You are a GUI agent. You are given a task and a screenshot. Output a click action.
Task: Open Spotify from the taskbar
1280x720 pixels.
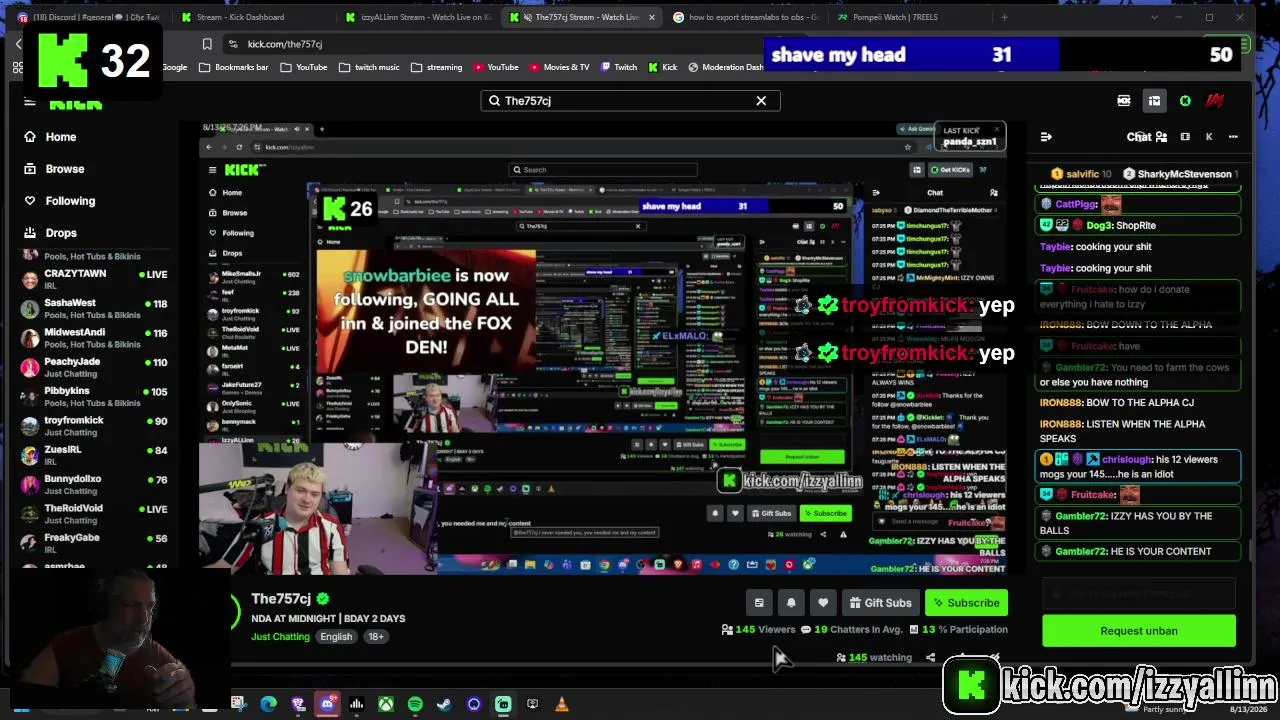point(415,704)
